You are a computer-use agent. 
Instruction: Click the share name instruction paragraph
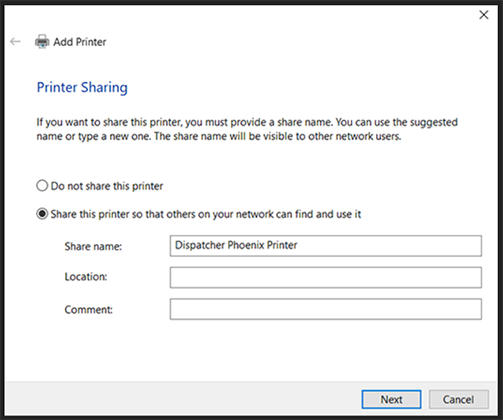tap(247, 129)
